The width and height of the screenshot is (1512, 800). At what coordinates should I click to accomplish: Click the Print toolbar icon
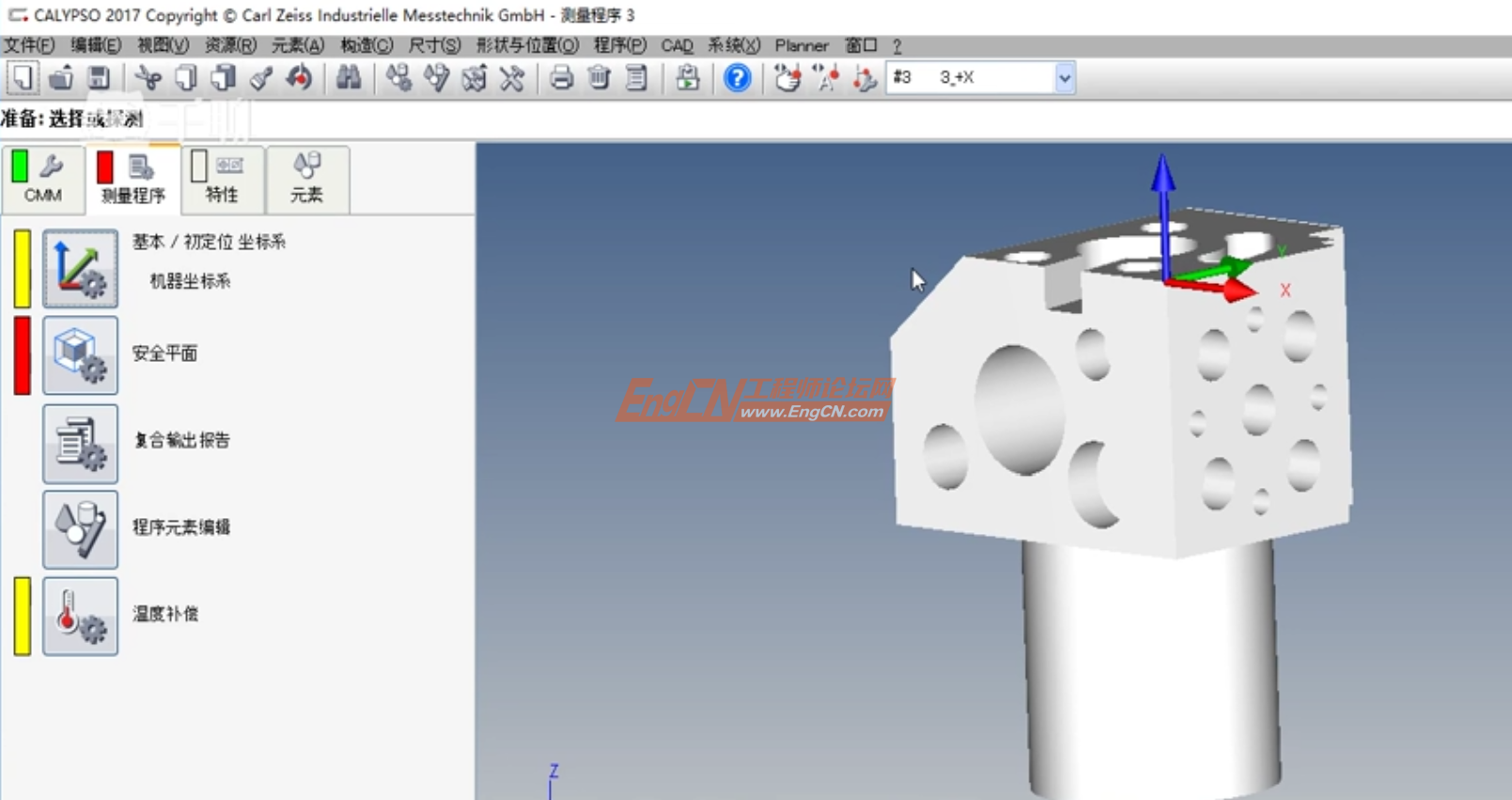(x=561, y=78)
